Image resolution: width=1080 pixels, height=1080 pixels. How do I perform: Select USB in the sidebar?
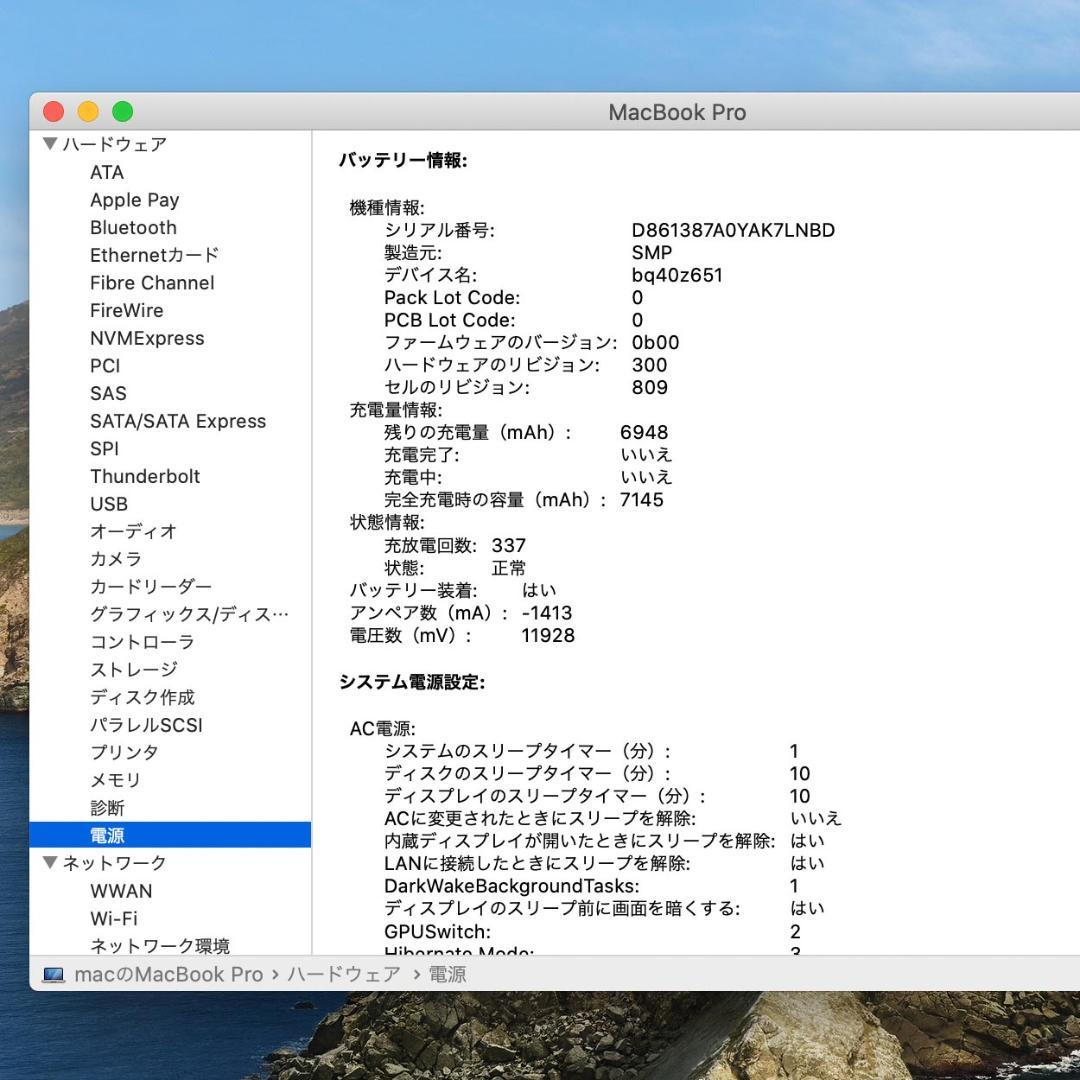[106, 504]
